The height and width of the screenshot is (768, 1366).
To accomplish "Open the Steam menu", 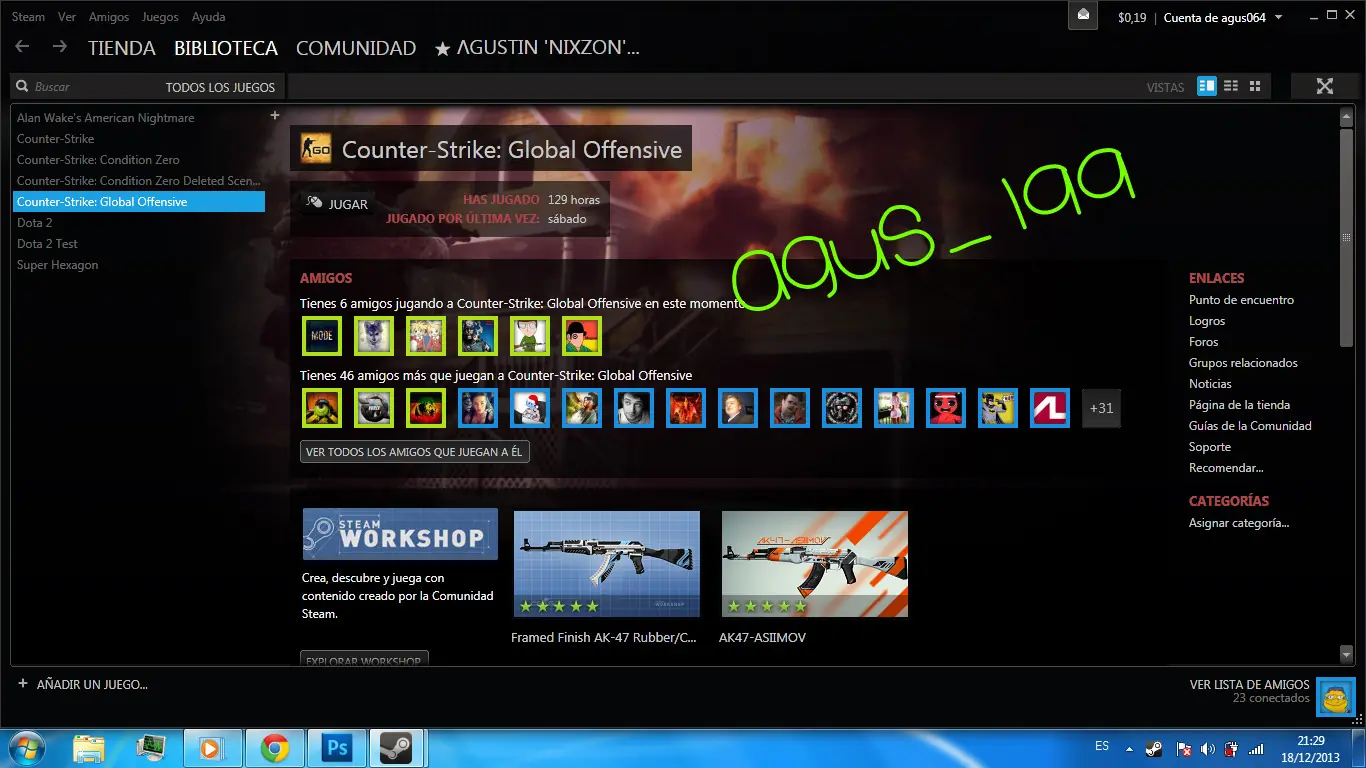I will tap(28, 17).
